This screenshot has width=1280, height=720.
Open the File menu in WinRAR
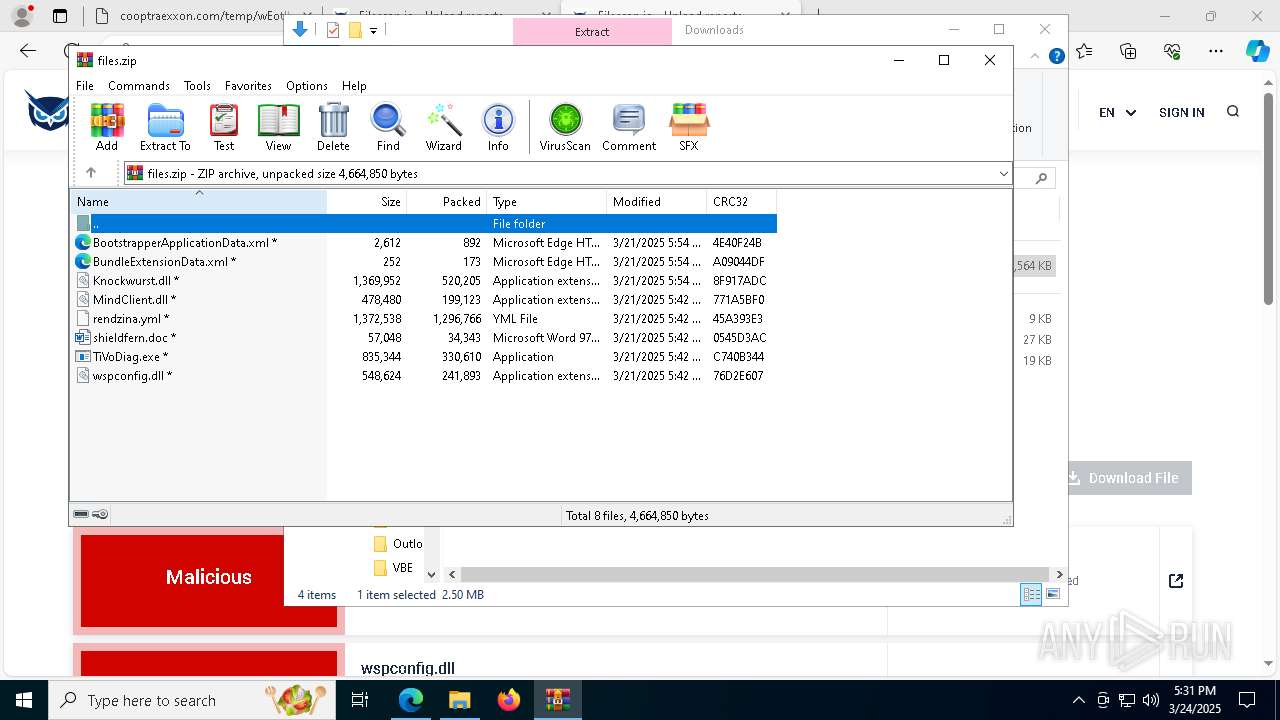85,86
